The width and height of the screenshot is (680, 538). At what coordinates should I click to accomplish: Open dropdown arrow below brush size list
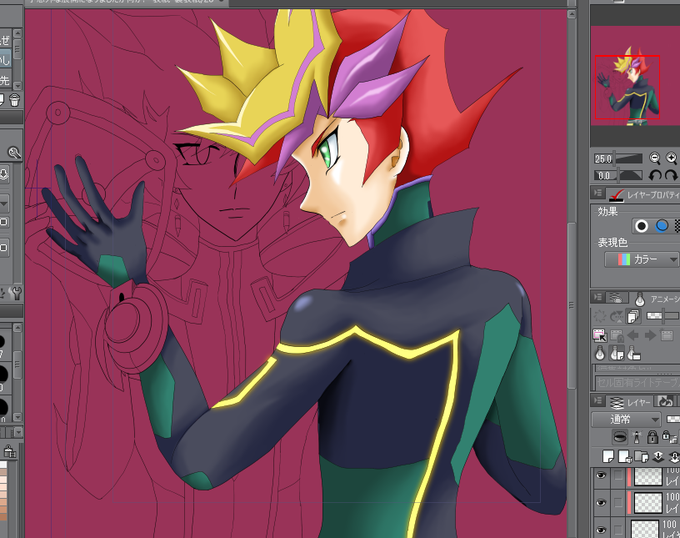(18, 432)
